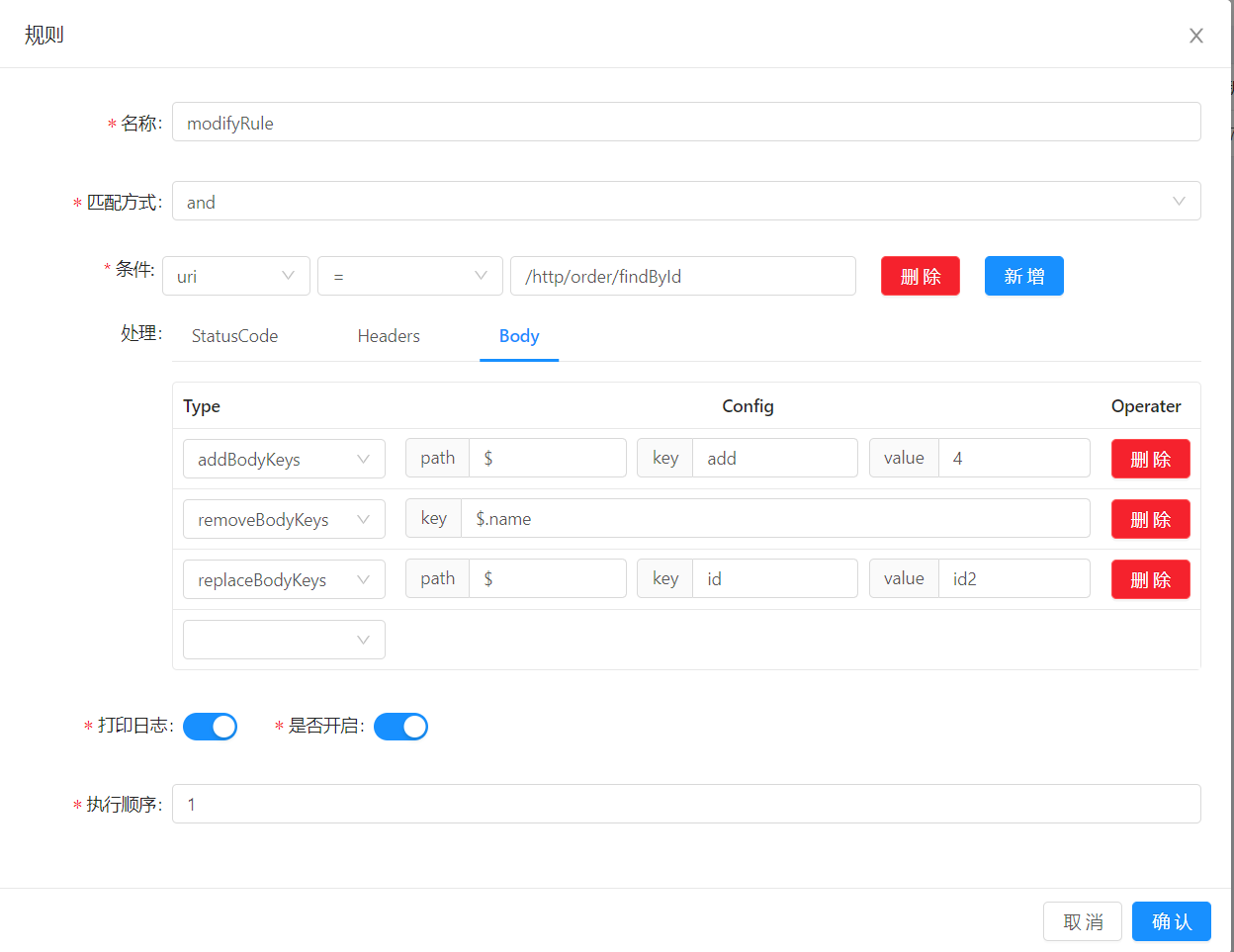Expand the addBodyKeys type dropdown

[284, 459]
